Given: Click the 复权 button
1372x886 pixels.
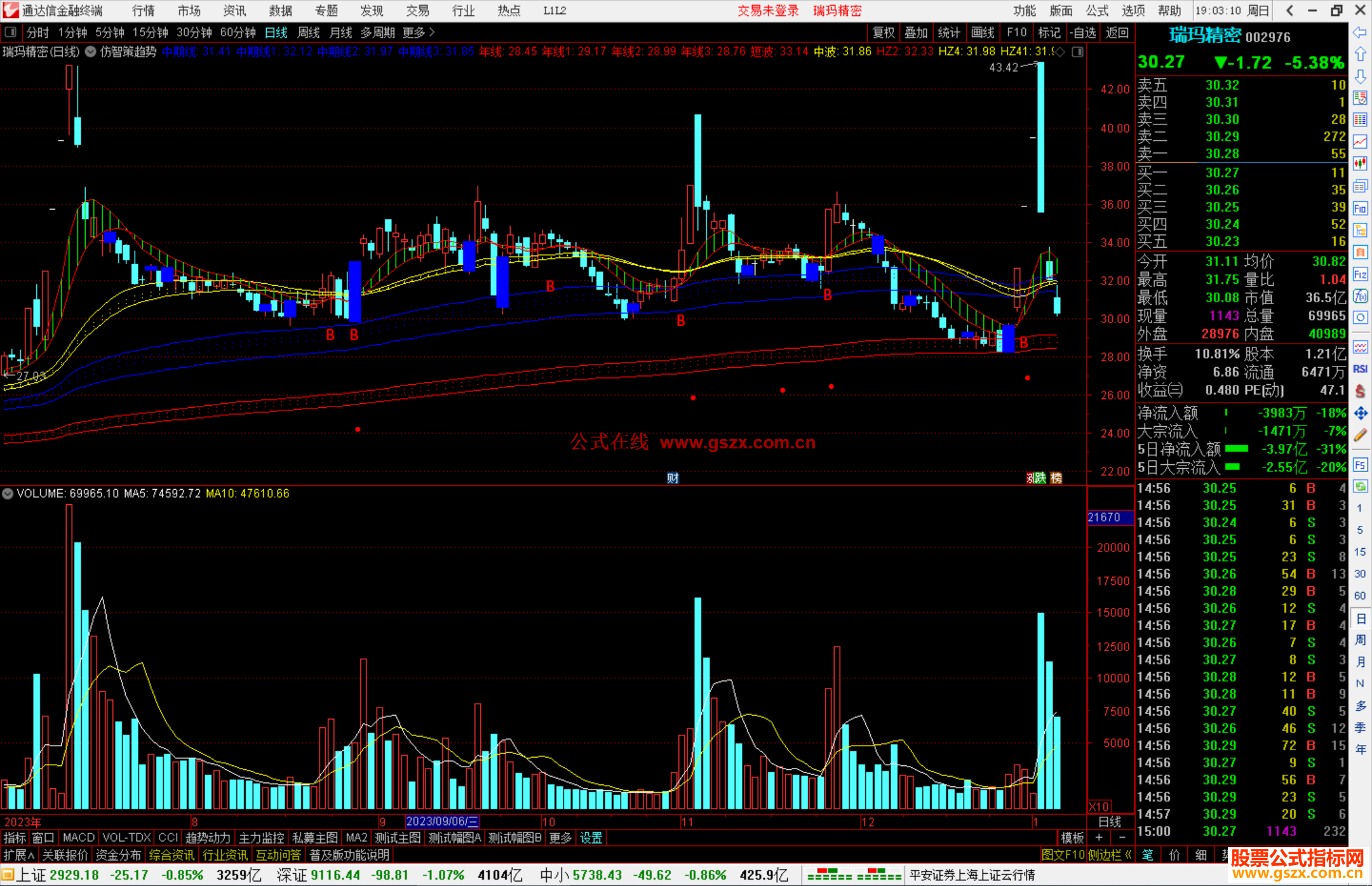Looking at the screenshot, I should [x=884, y=32].
